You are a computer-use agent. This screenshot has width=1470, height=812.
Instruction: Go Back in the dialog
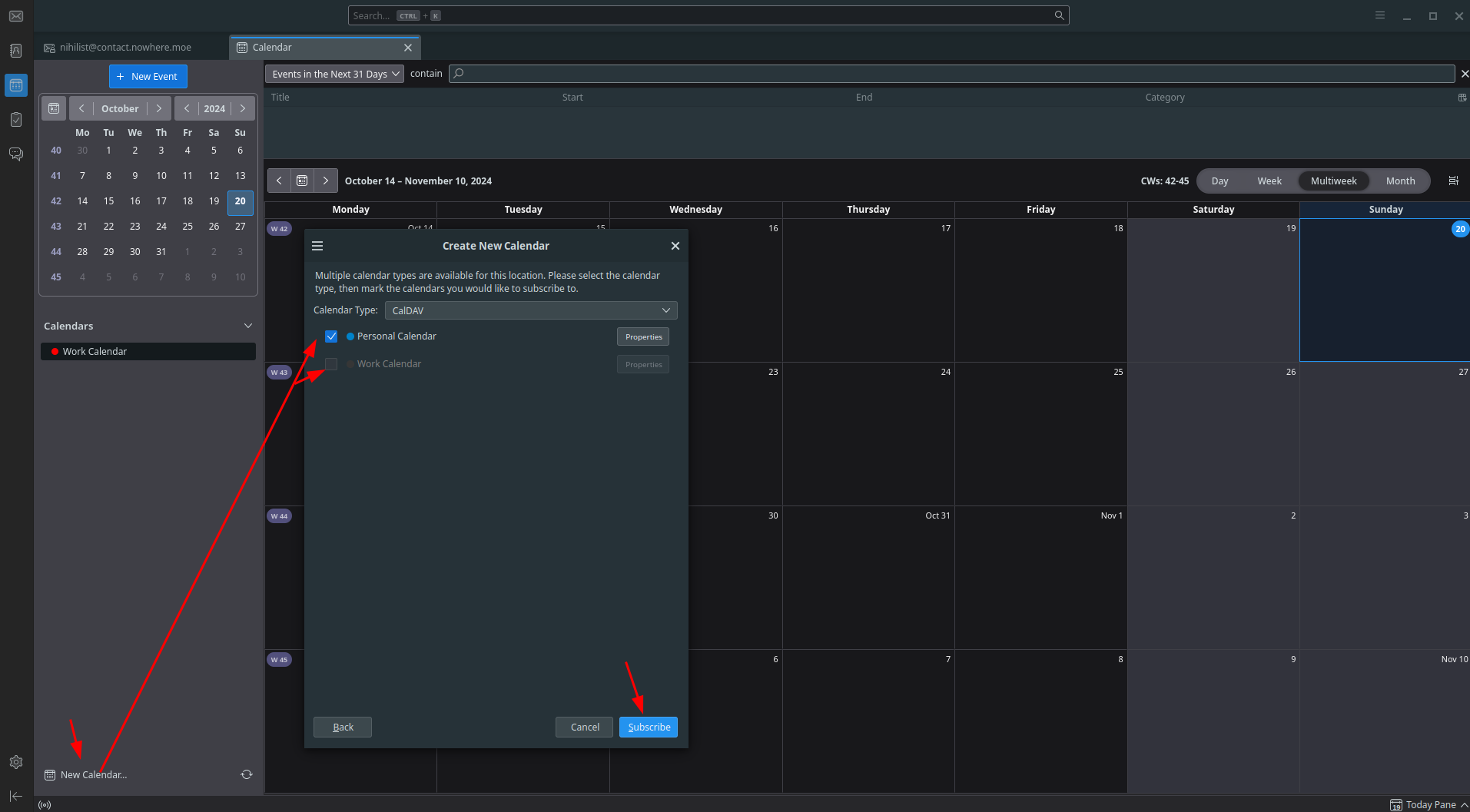point(343,727)
